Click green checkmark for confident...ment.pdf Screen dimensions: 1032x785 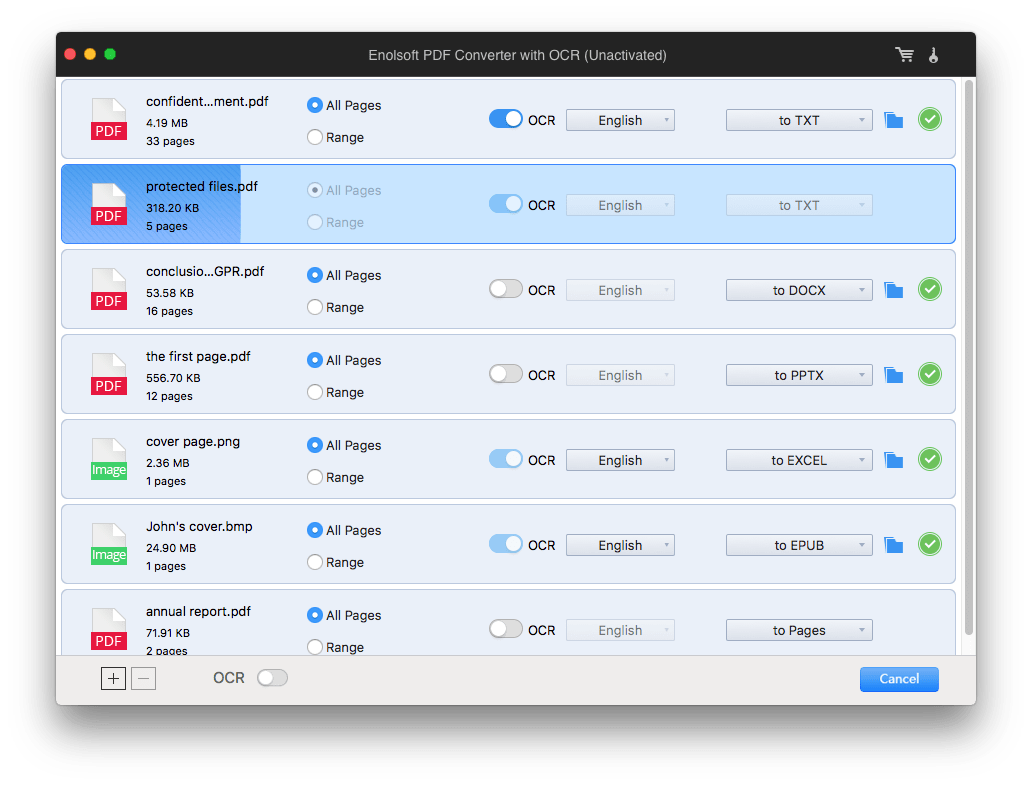pyautogui.click(x=929, y=119)
